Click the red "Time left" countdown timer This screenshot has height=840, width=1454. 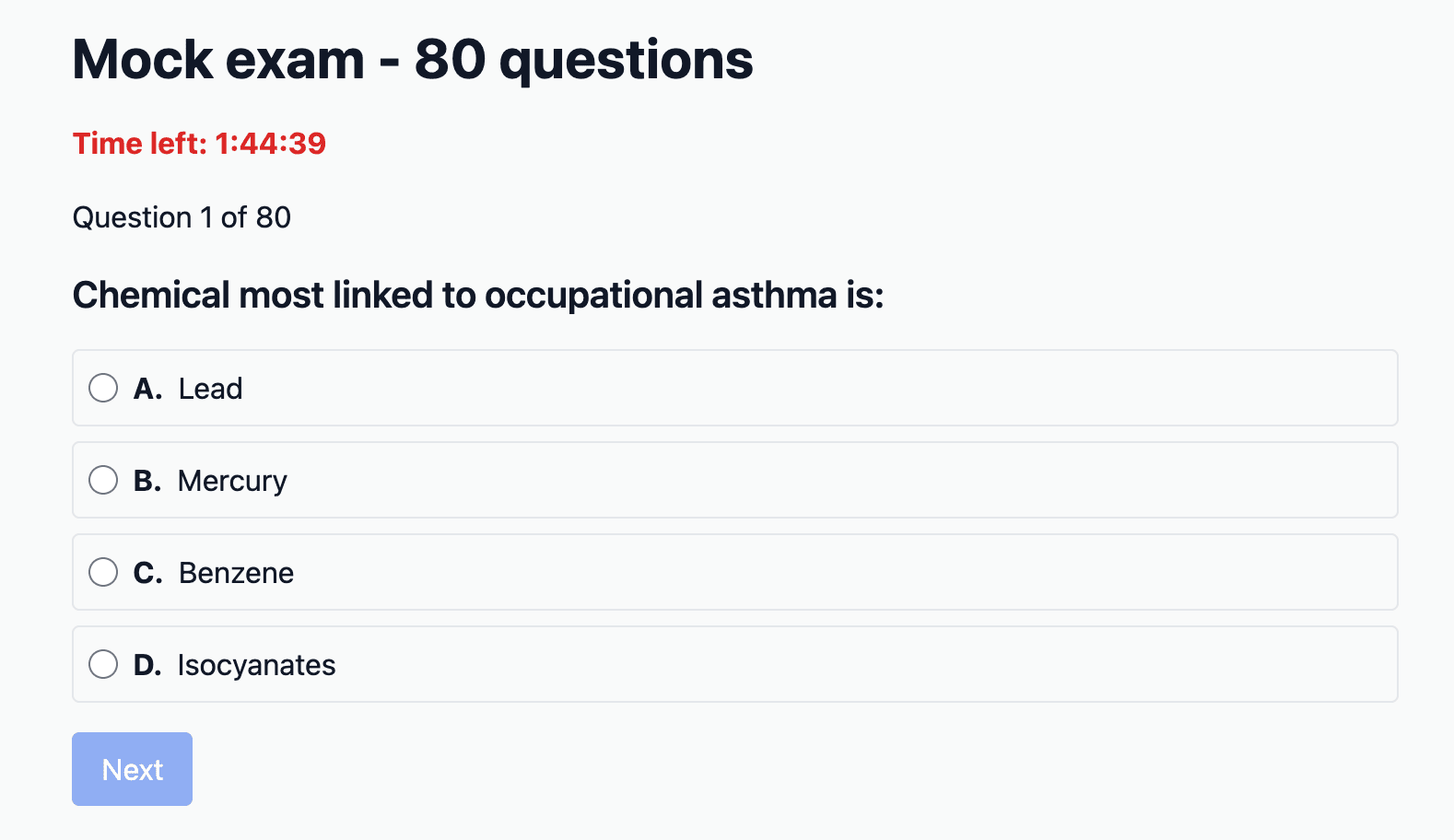199,144
